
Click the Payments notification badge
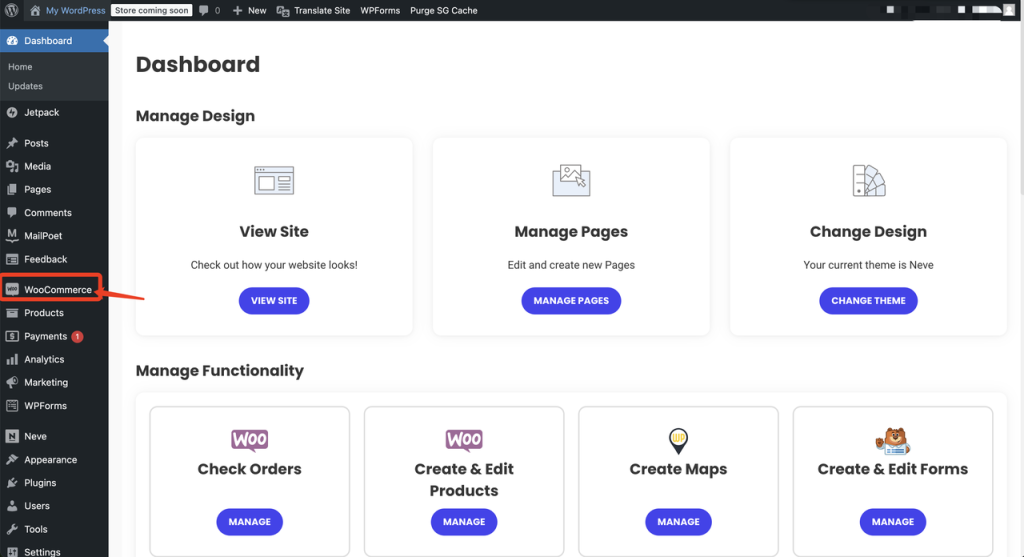tap(77, 337)
